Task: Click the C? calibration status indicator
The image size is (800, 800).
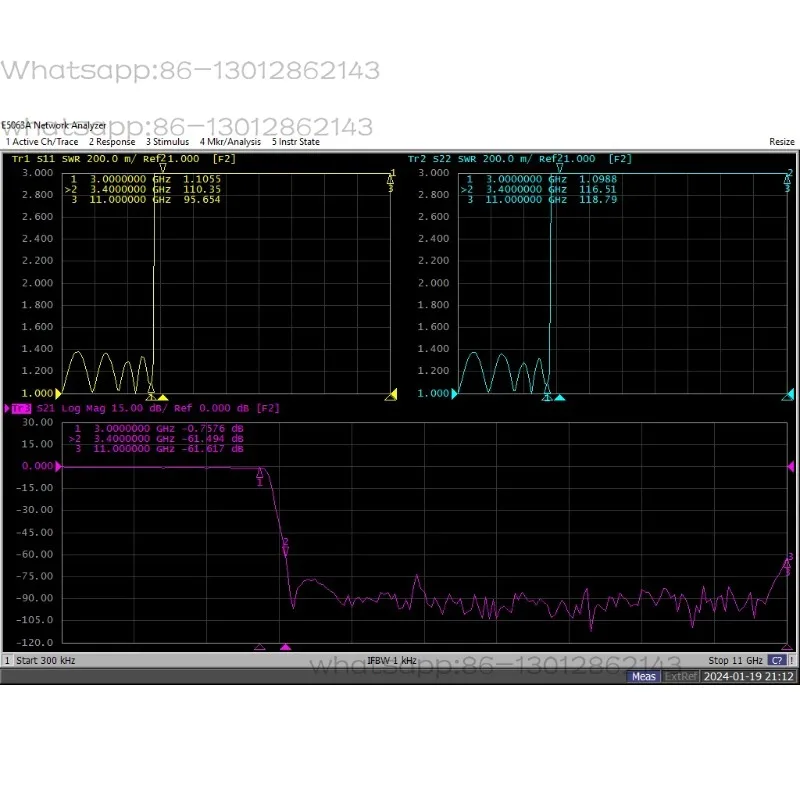Action: (x=777, y=661)
